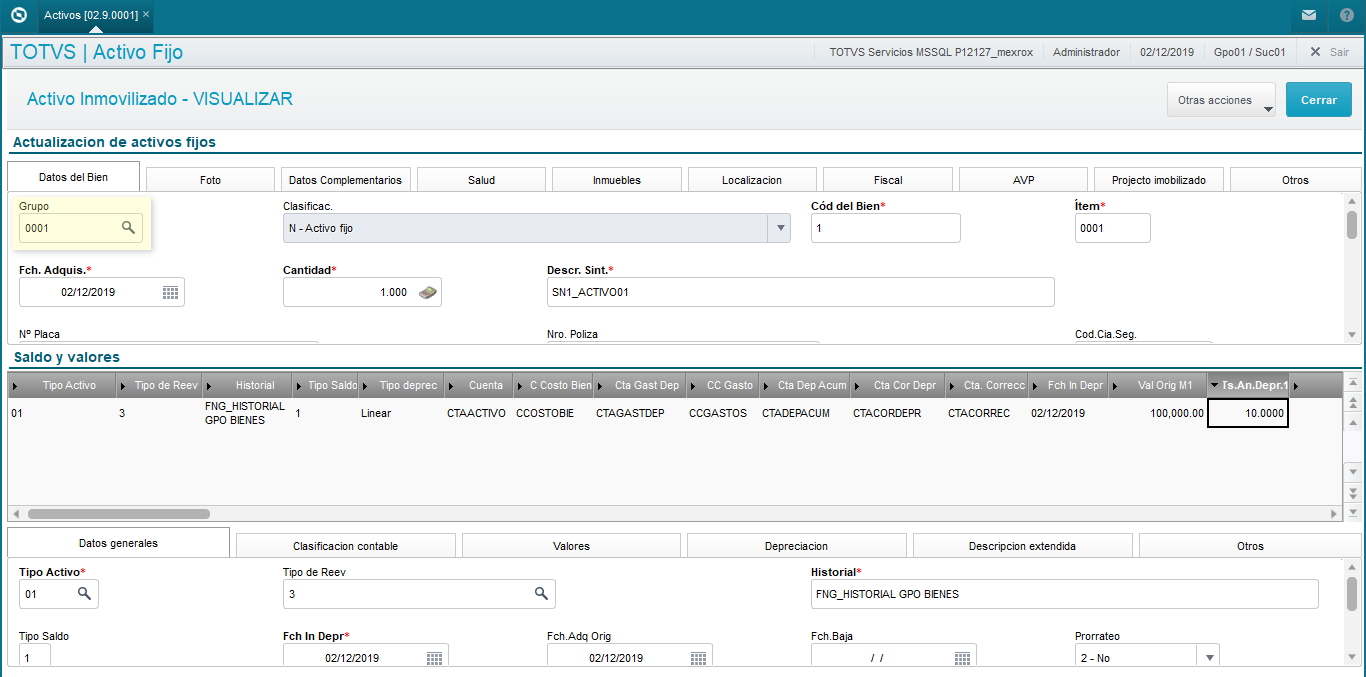The height and width of the screenshot is (677, 1366).
Task: Open the Projecto imobilizado tab
Action: point(1159,180)
